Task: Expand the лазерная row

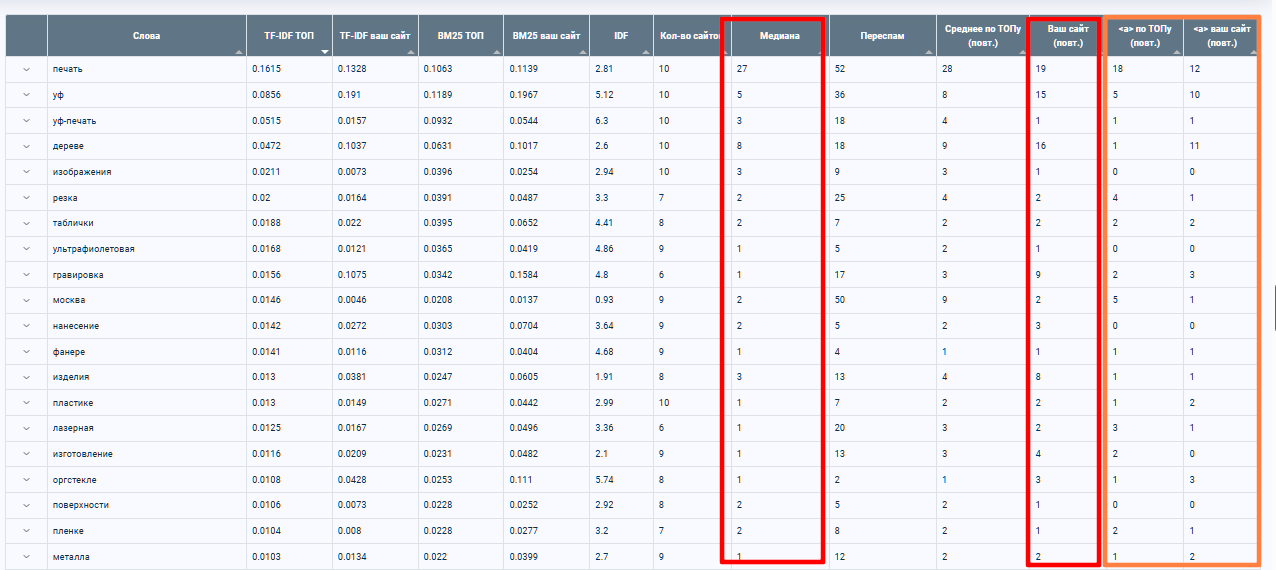Action: pos(26,428)
